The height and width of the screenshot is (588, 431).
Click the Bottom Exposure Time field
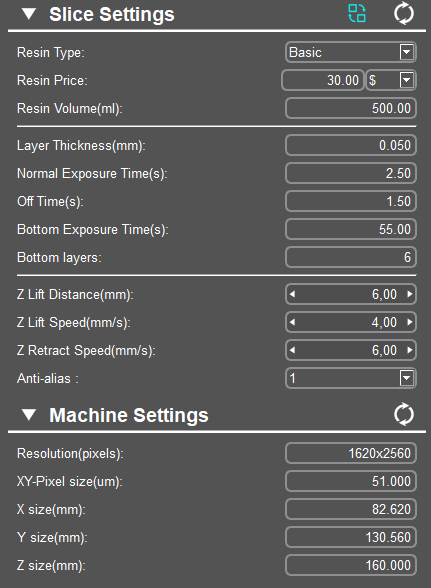tap(351, 229)
